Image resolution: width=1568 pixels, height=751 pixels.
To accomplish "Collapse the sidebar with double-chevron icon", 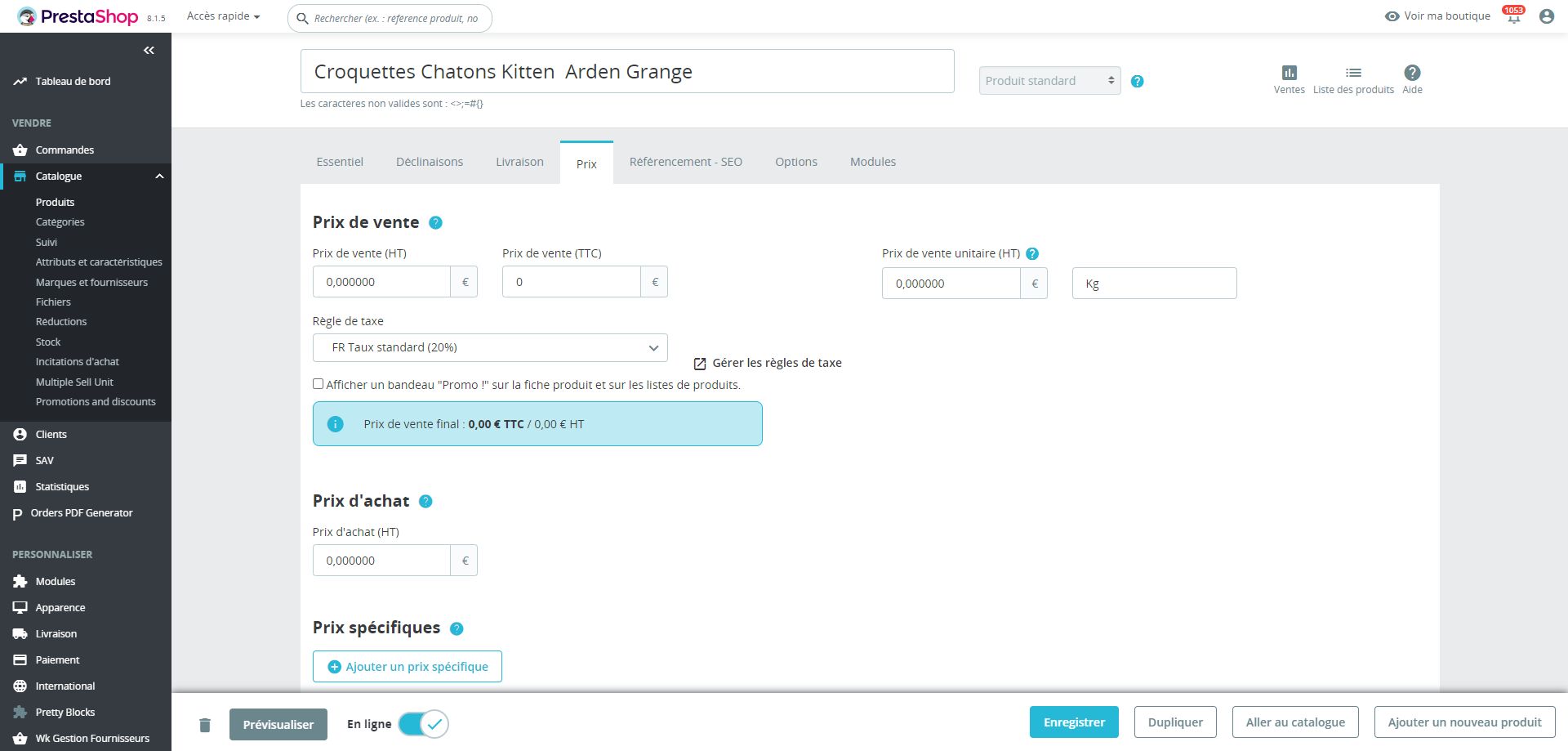I will [x=149, y=51].
